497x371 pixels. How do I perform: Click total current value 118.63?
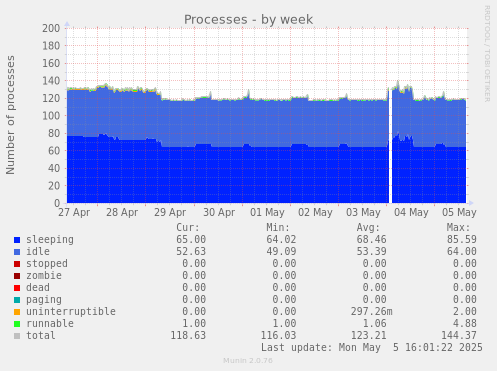pyautogui.click(x=188, y=336)
